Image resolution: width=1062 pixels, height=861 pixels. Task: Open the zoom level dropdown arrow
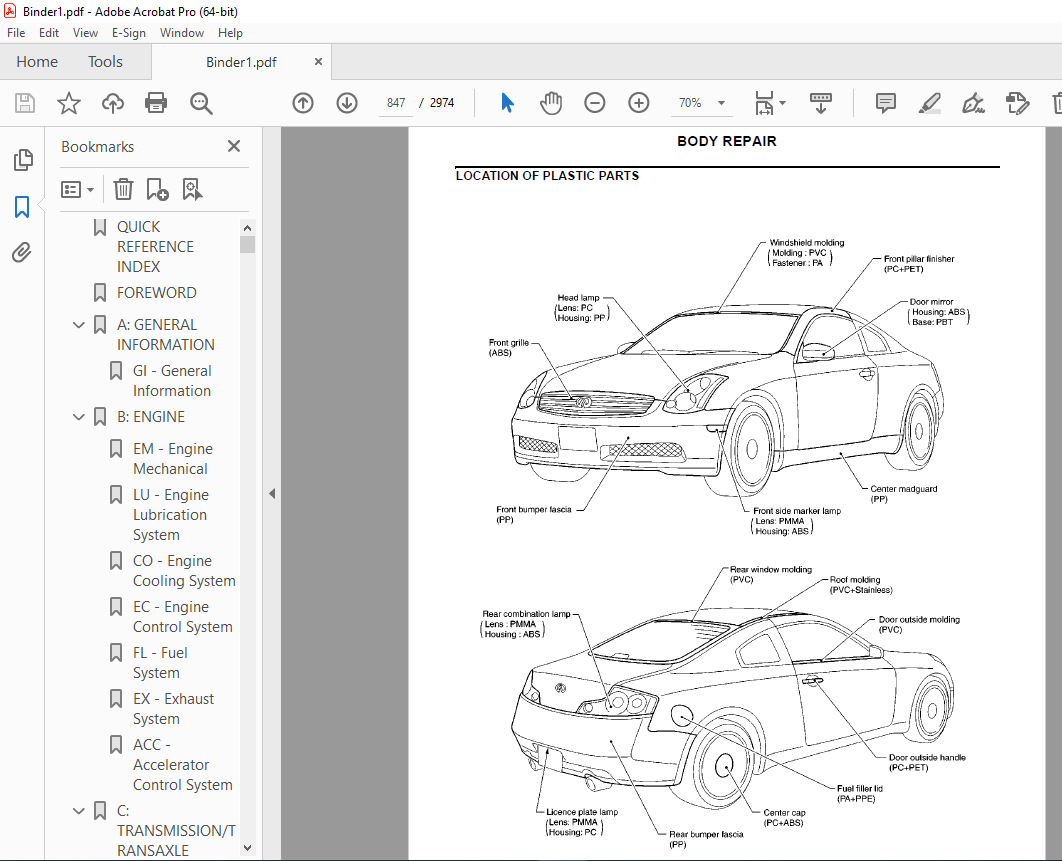(x=721, y=103)
